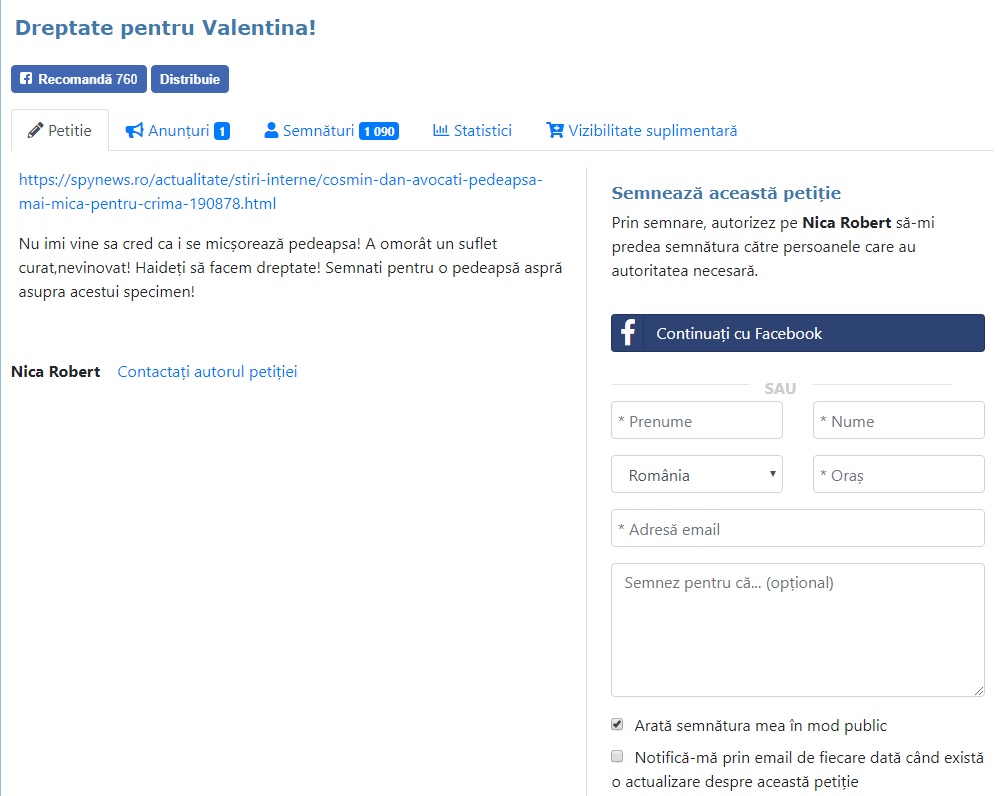
Task: Click the large Facebook f logo
Action: [x=628, y=333]
